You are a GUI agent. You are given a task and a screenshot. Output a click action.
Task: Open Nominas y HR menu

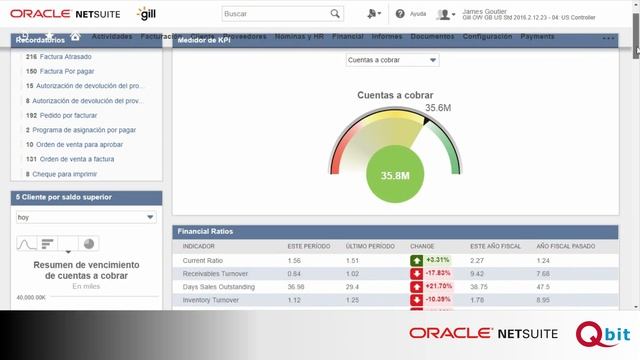click(x=299, y=36)
